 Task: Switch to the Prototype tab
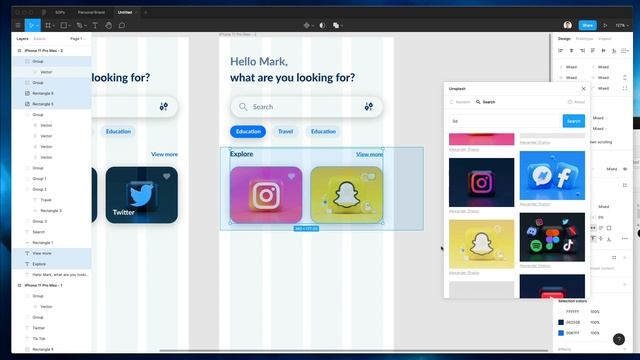coord(584,39)
